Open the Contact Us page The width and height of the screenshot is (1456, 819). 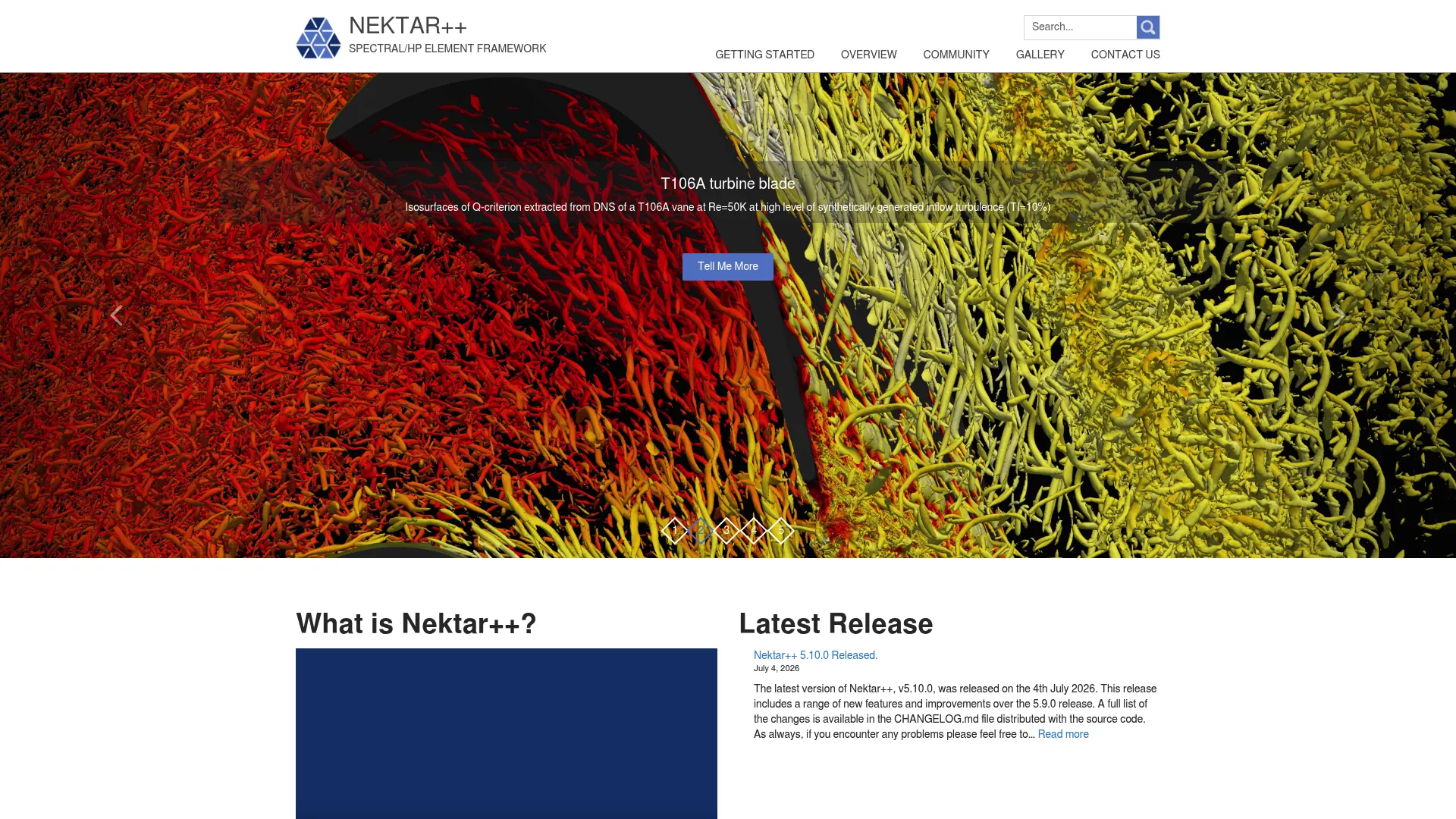point(1125,55)
